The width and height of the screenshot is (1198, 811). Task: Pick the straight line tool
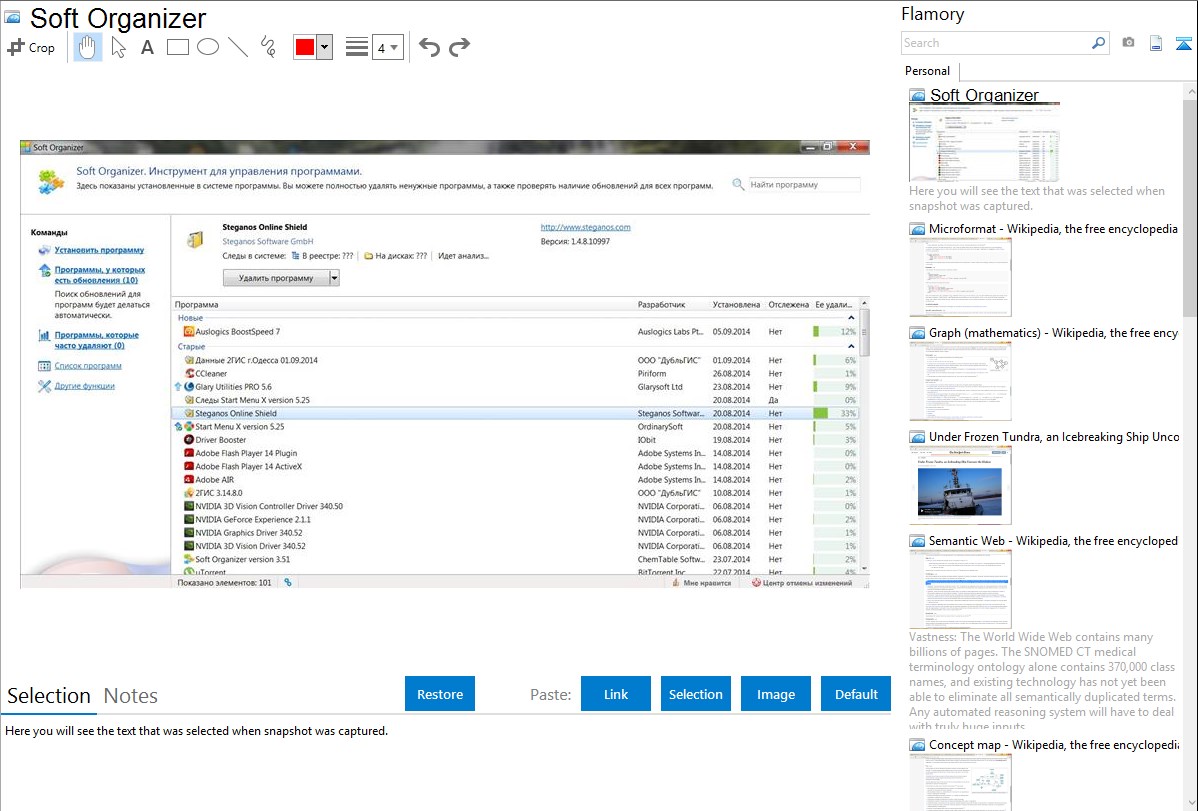coord(238,47)
